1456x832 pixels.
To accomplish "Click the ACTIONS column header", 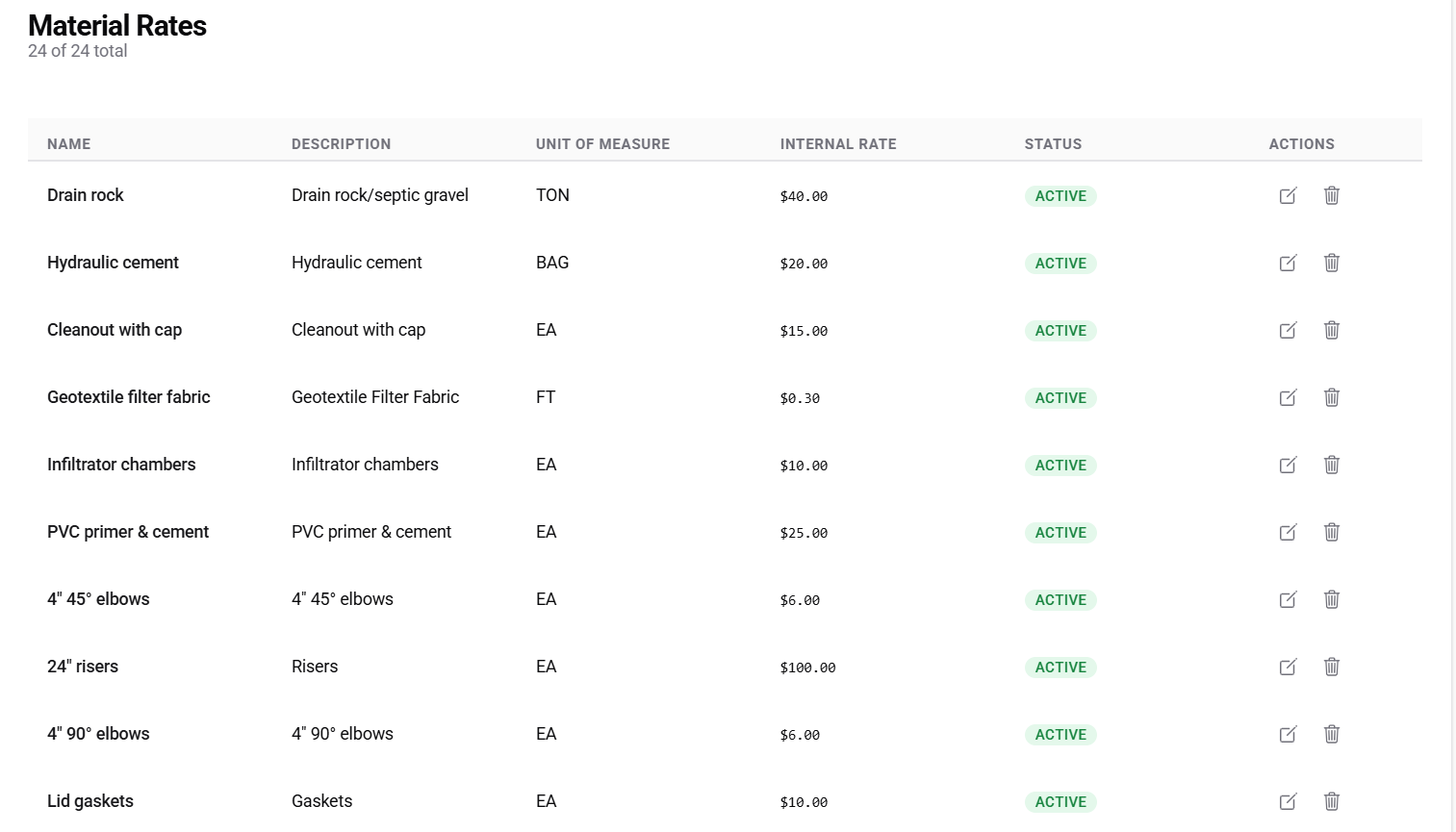I will point(1302,144).
